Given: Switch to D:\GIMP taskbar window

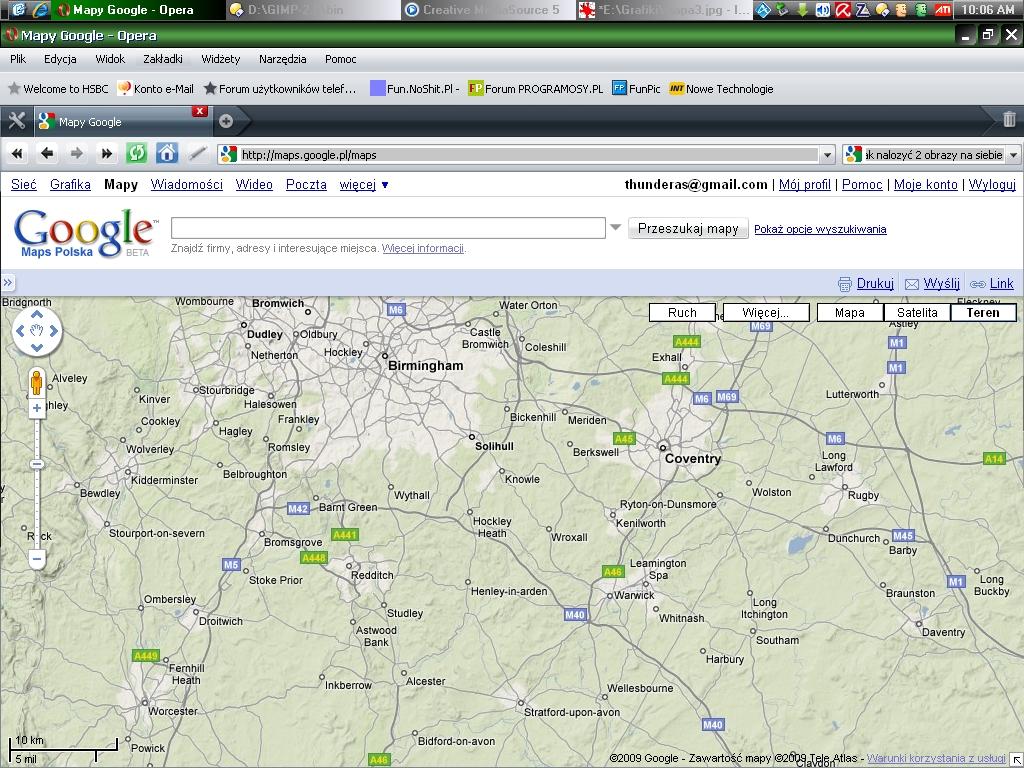Looking at the screenshot, I should 312,10.
